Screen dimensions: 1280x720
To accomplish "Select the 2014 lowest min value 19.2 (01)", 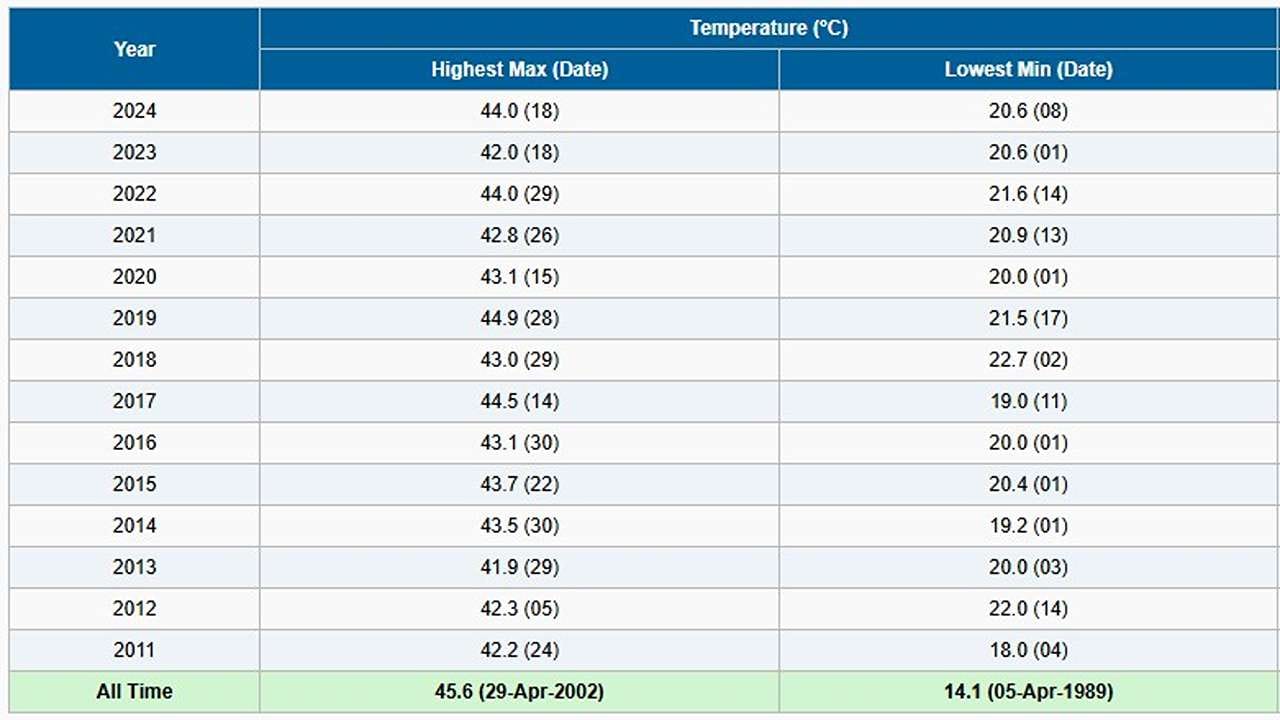I will click(x=1028, y=526).
